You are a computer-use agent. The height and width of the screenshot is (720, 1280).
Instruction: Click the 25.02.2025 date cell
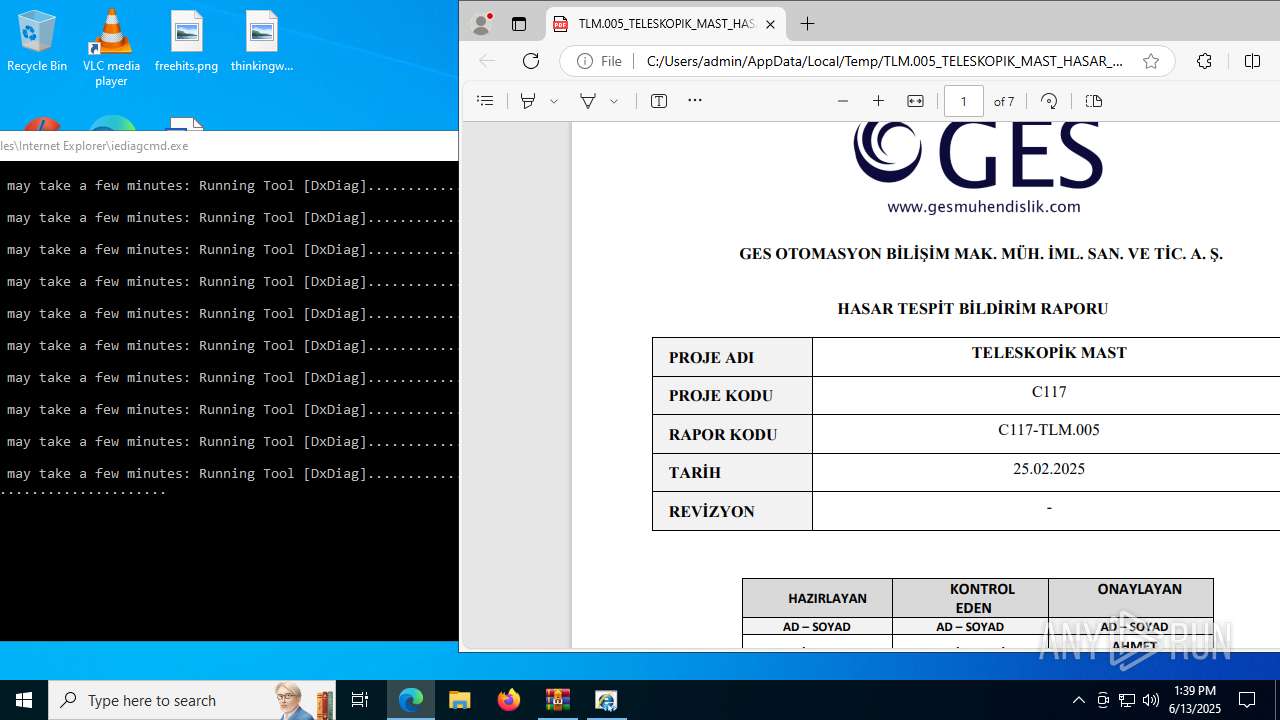(1049, 469)
